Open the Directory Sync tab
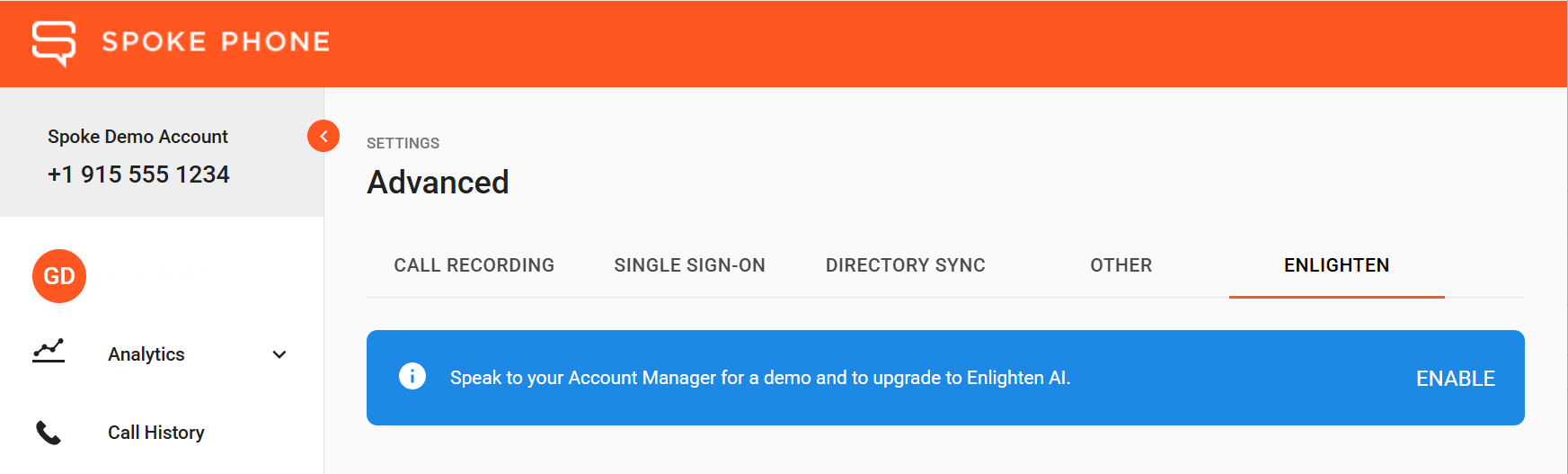The width and height of the screenshot is (1568, 474). 906,265
